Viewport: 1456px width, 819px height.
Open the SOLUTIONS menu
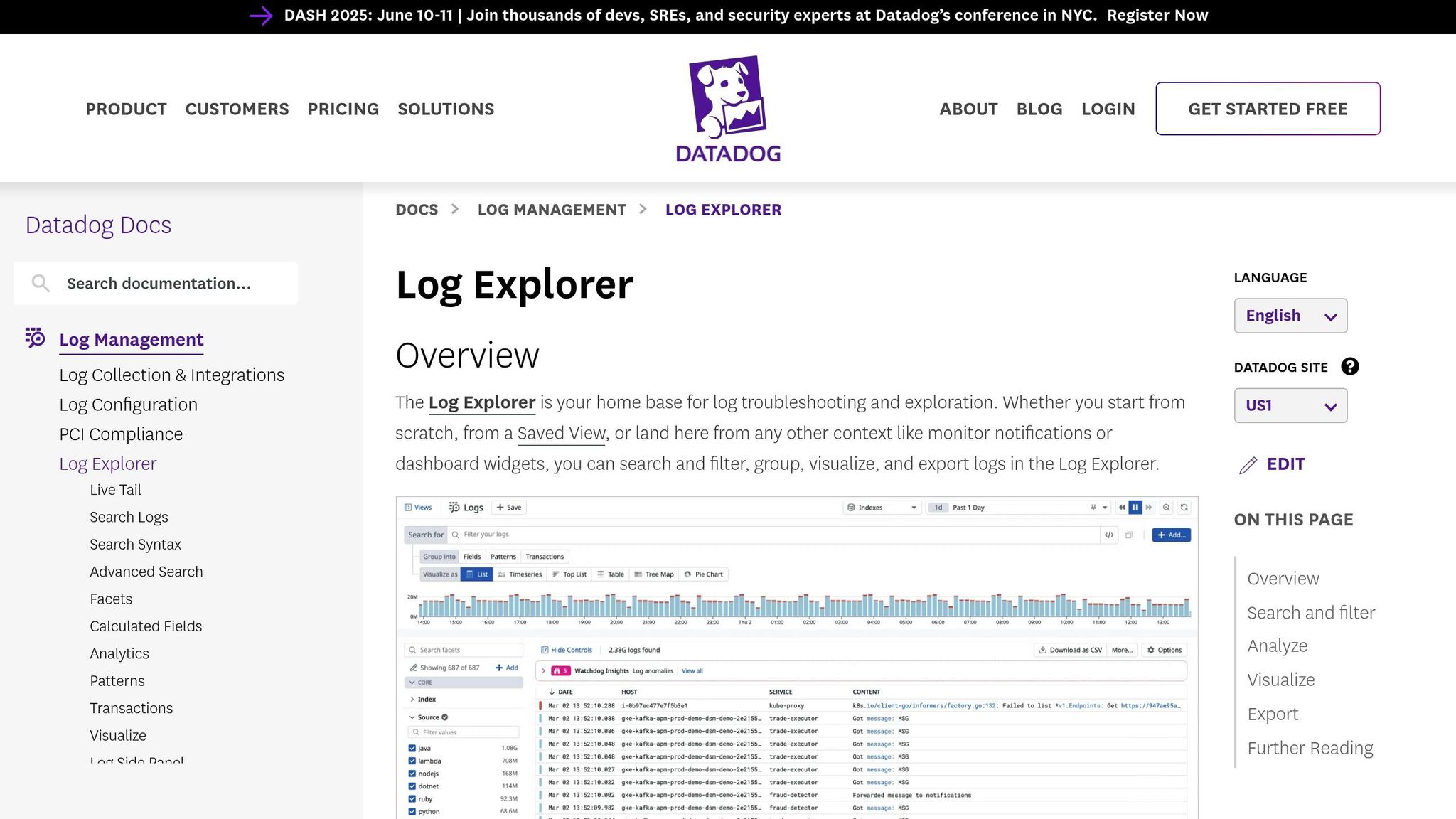(446, 109)
